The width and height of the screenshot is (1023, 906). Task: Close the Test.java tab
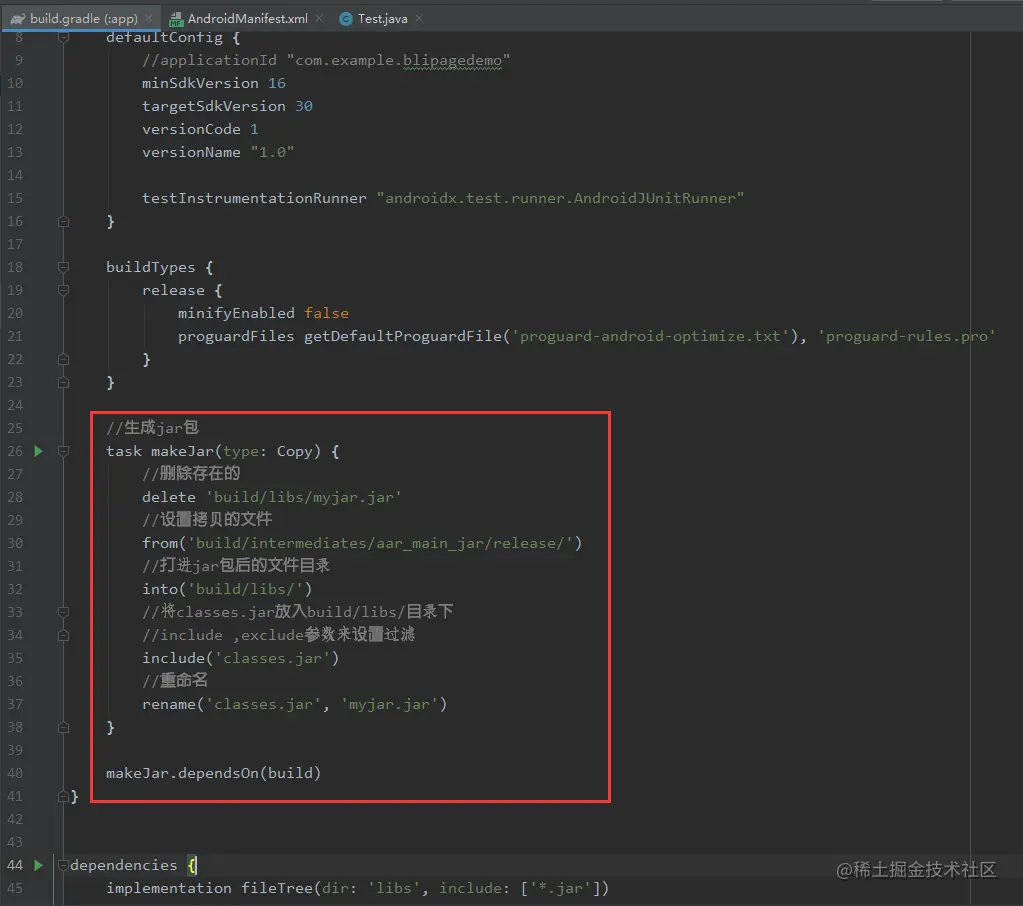tap(419, 18)
